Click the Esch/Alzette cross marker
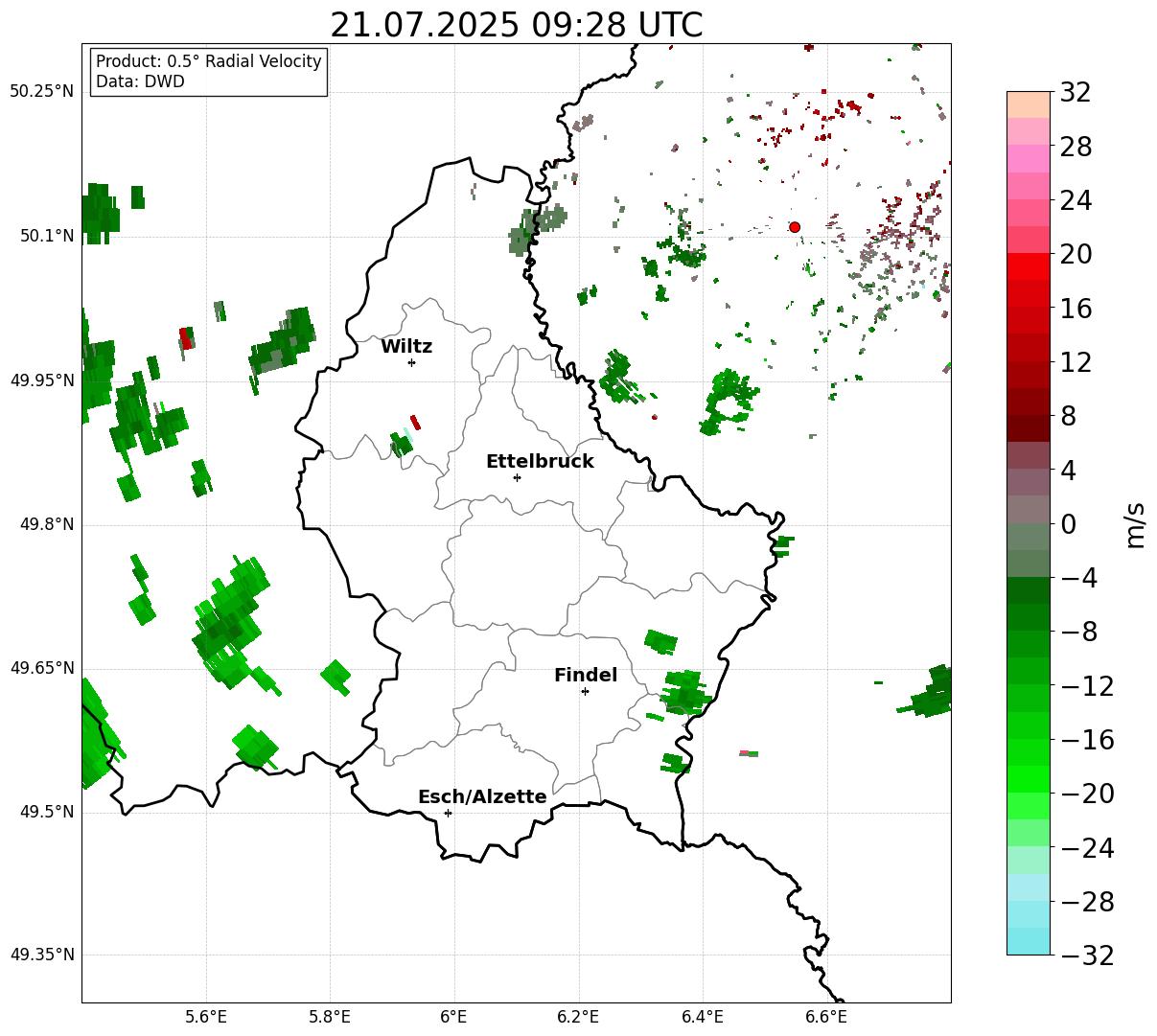Screen dimensions: 1157x1036 (448, 813)
